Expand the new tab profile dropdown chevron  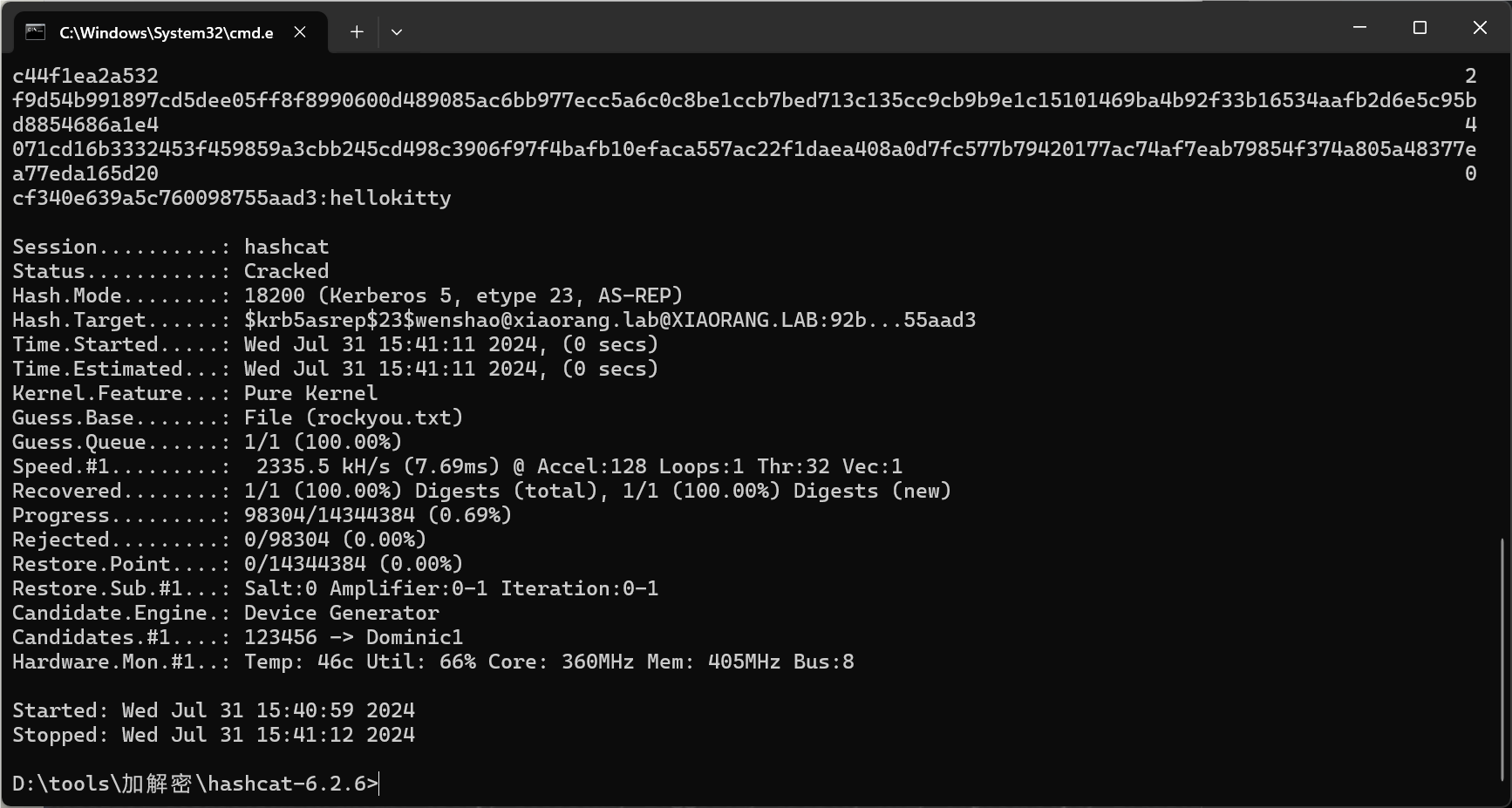coord(397,32)
